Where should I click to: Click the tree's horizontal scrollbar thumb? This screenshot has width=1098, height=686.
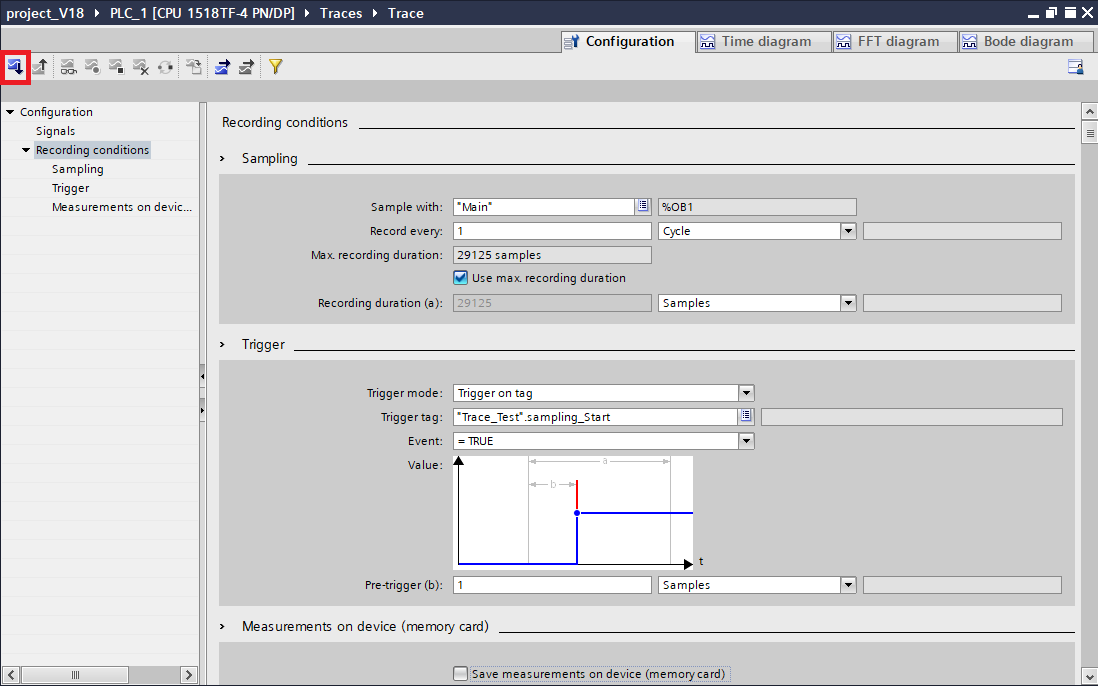75,675
